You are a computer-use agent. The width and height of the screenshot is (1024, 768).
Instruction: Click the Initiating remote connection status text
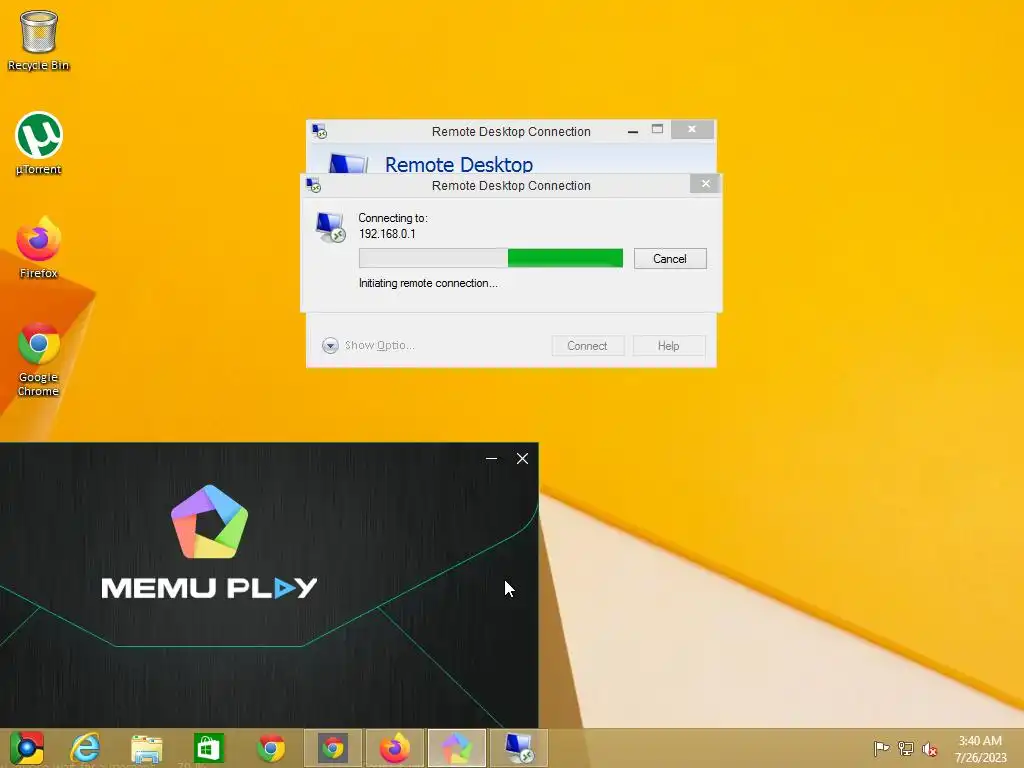click(x=428, y=283)
